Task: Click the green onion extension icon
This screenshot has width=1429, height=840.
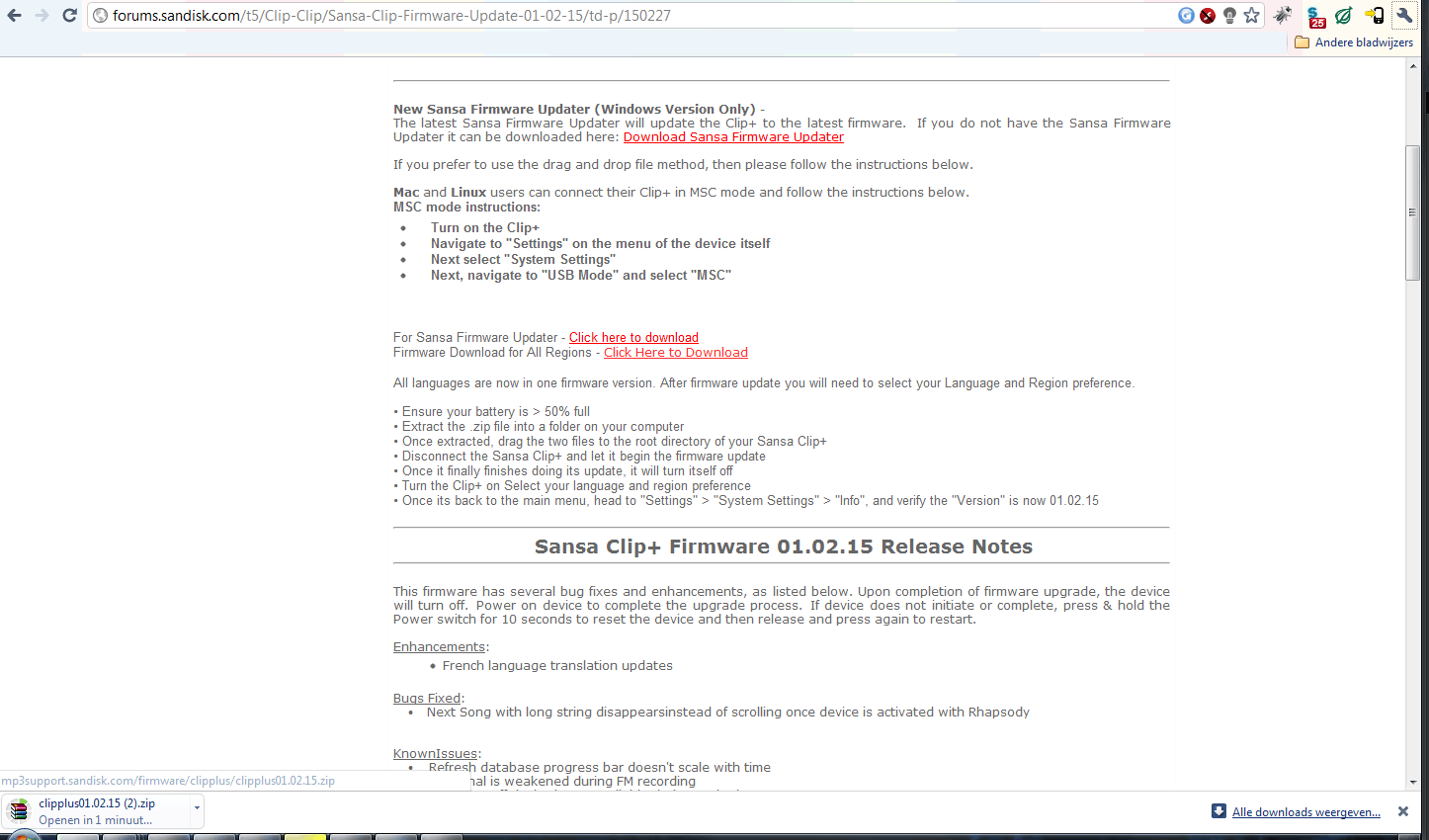Action: click(x=1344, y=15)
